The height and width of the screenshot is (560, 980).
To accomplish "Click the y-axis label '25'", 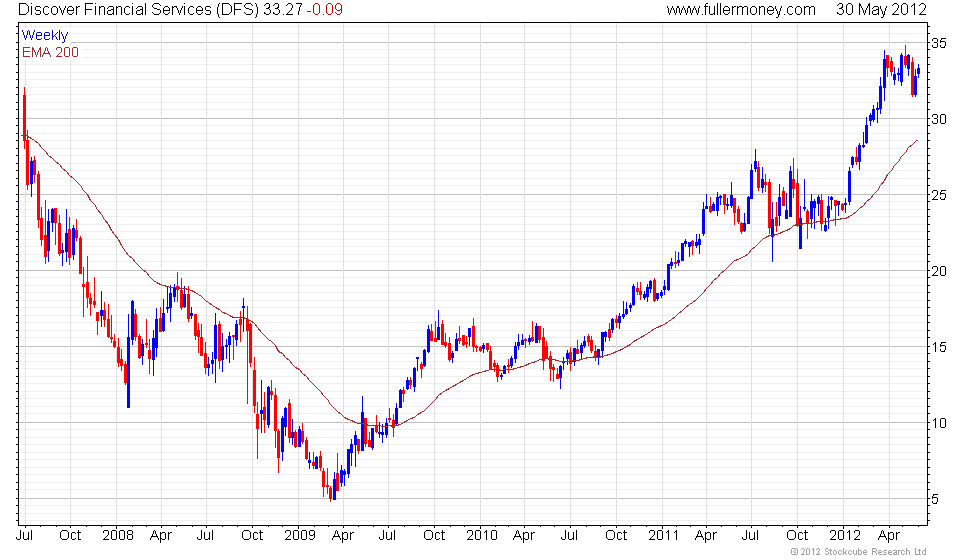I will coord(939,196).
